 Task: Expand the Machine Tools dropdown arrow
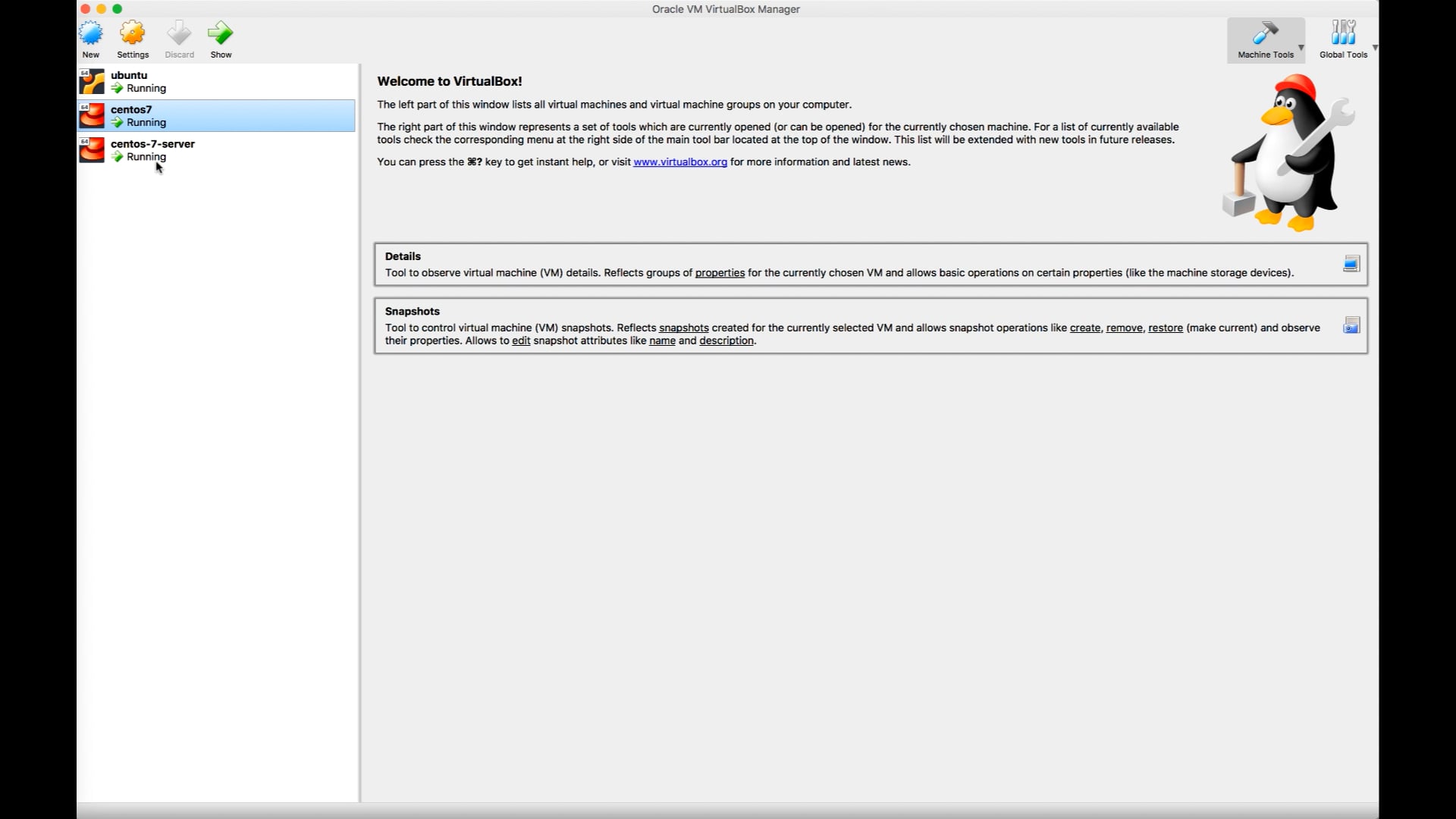click(1301, 47)
